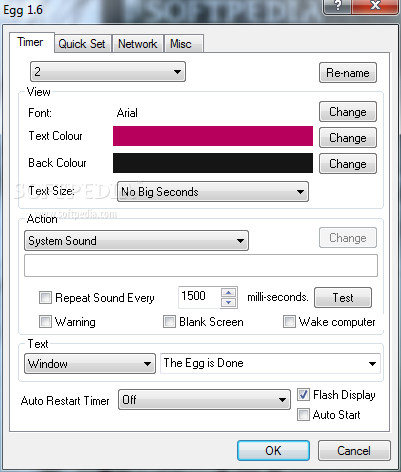Viewport: 401px width, 472px height.
Task: Uncheck the Flash Display checkbox
Action: pos(303,395)
